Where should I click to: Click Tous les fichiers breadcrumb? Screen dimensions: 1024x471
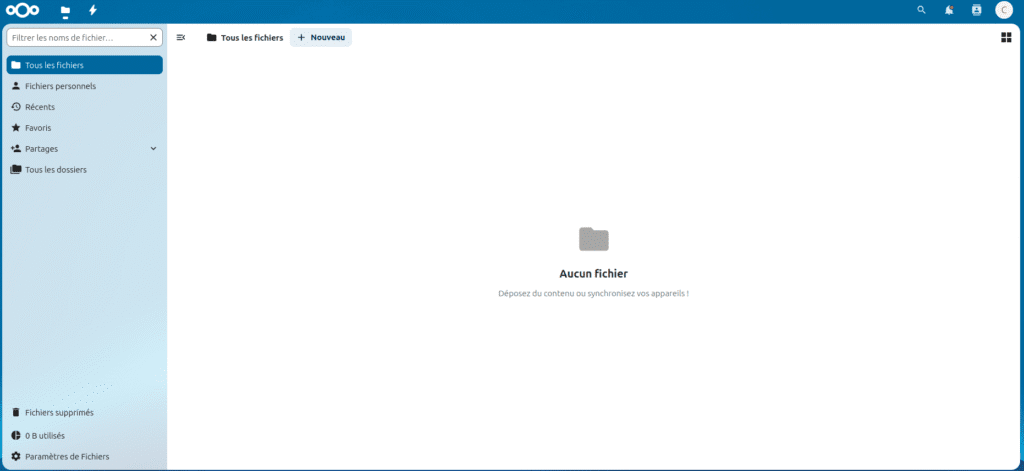[x=245, y=37]
